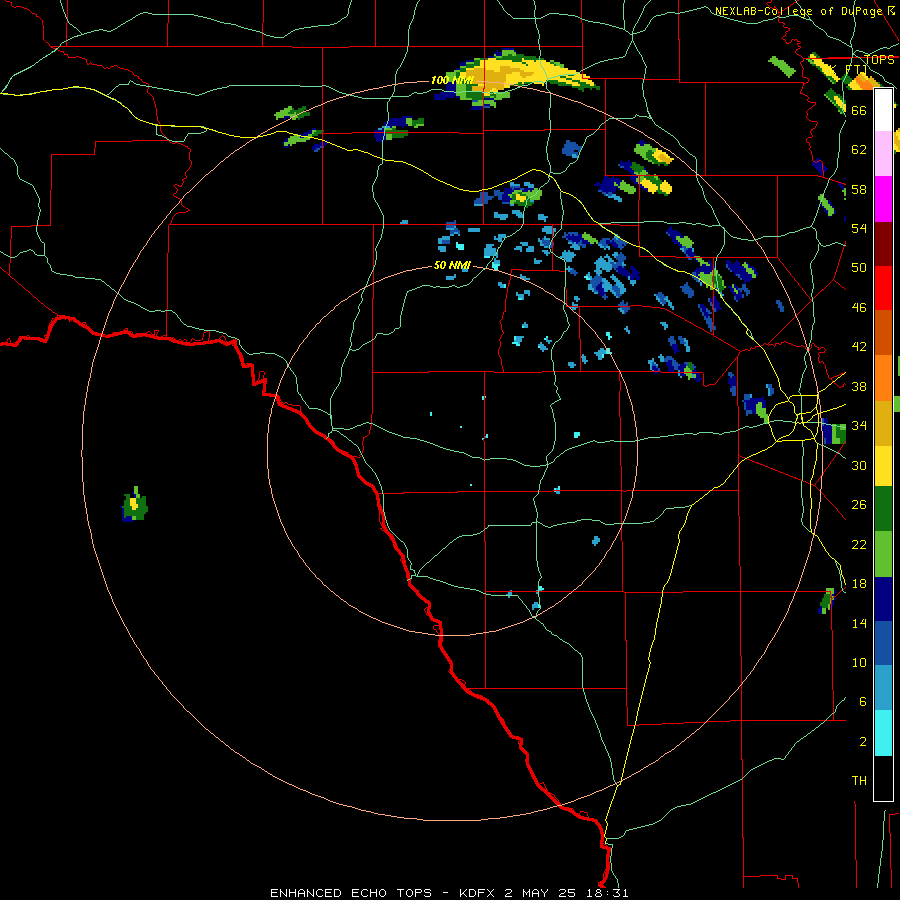
Task: Click the dark green legend color block
Action: tap(883, 509)
